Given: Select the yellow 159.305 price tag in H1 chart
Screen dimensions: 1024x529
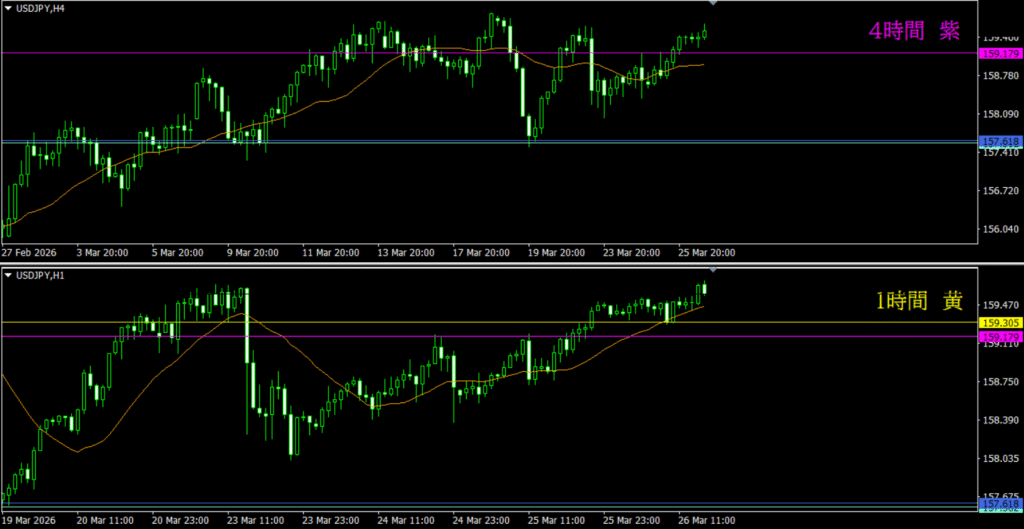Looking at the screenshot, I should pyautogui.click(x=999, y=323).
